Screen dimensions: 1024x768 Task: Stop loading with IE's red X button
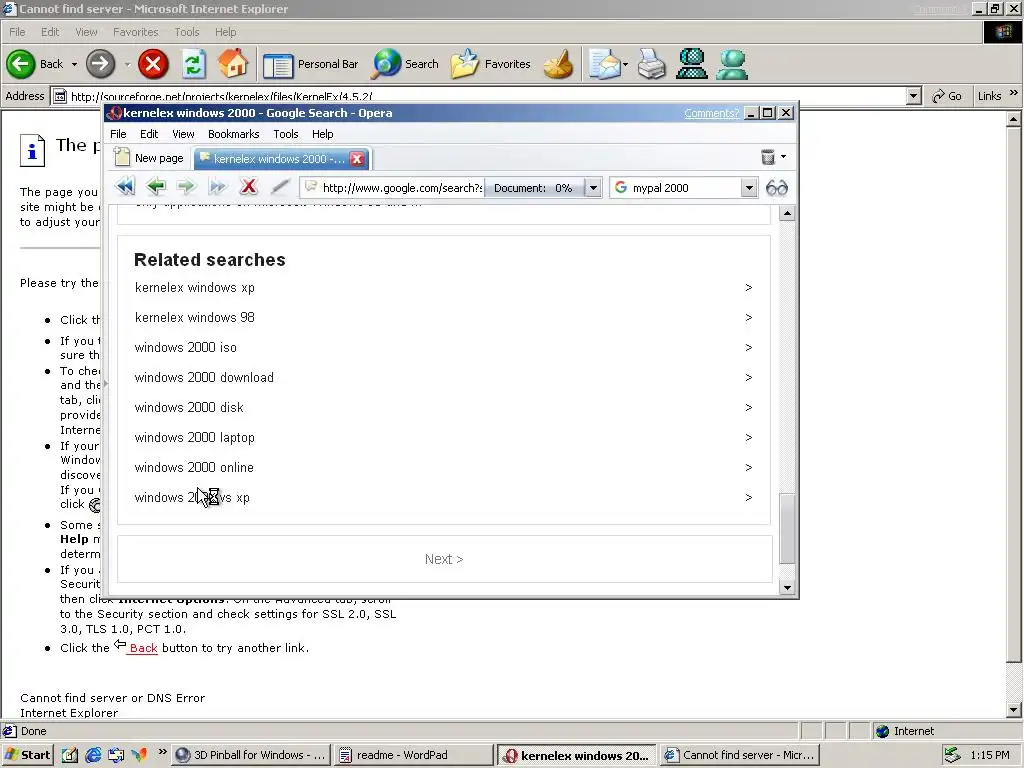[x=153, y=64]
